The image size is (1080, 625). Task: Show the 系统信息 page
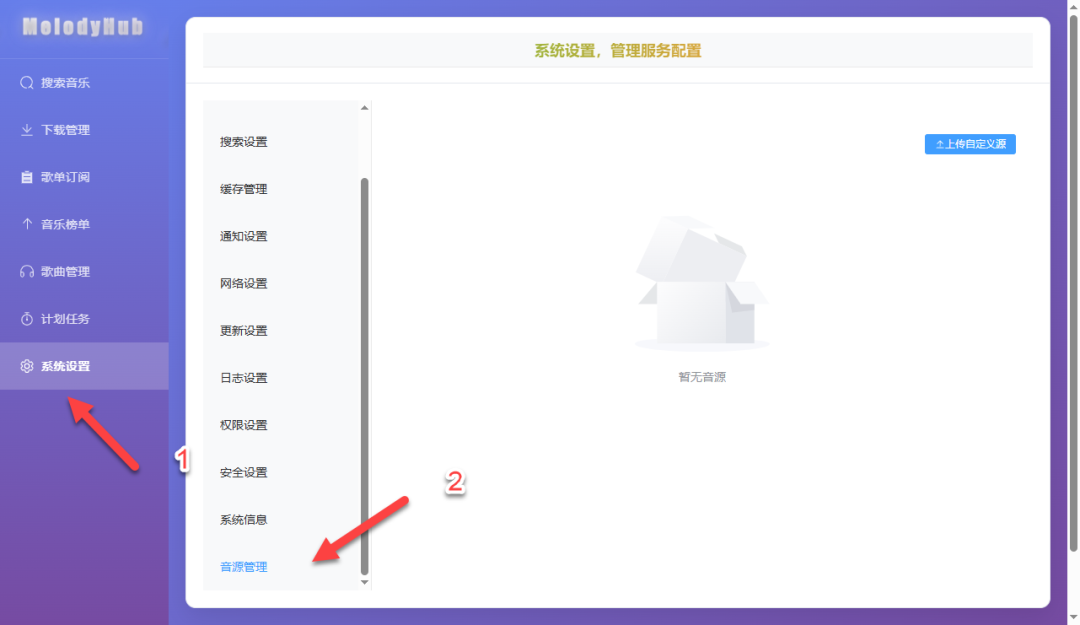pos(244,520)
